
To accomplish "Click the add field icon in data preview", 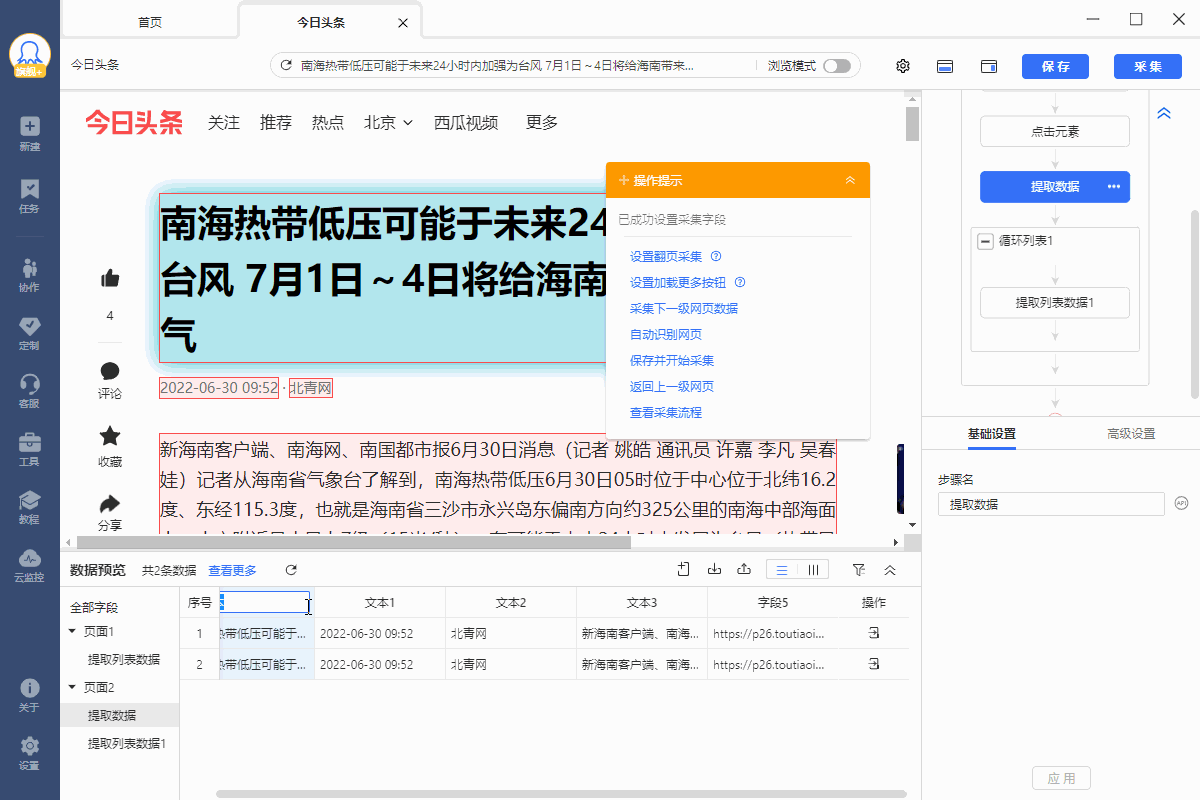I will pos(684,570).
